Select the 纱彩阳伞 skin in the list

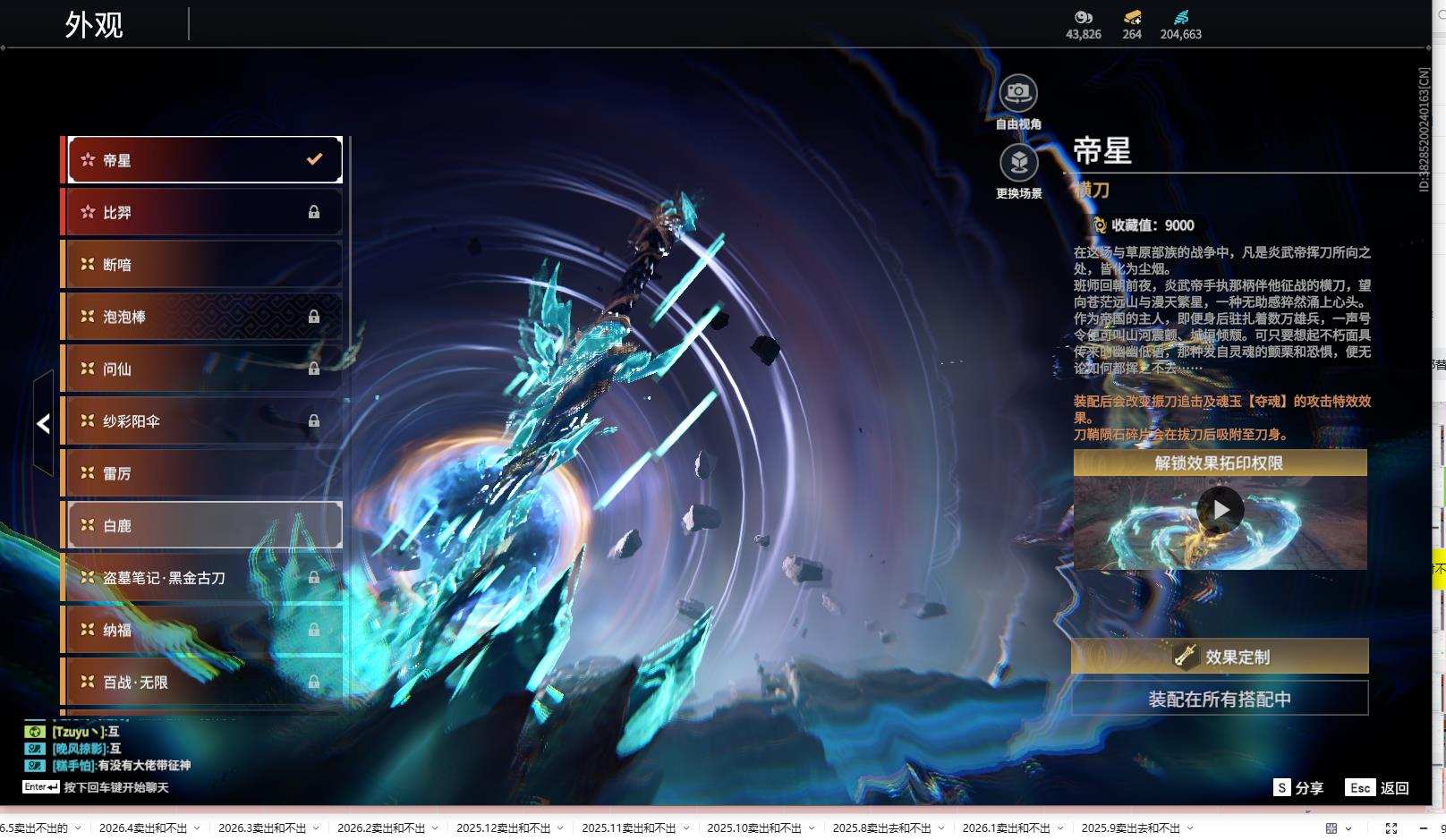click(205, 420)
